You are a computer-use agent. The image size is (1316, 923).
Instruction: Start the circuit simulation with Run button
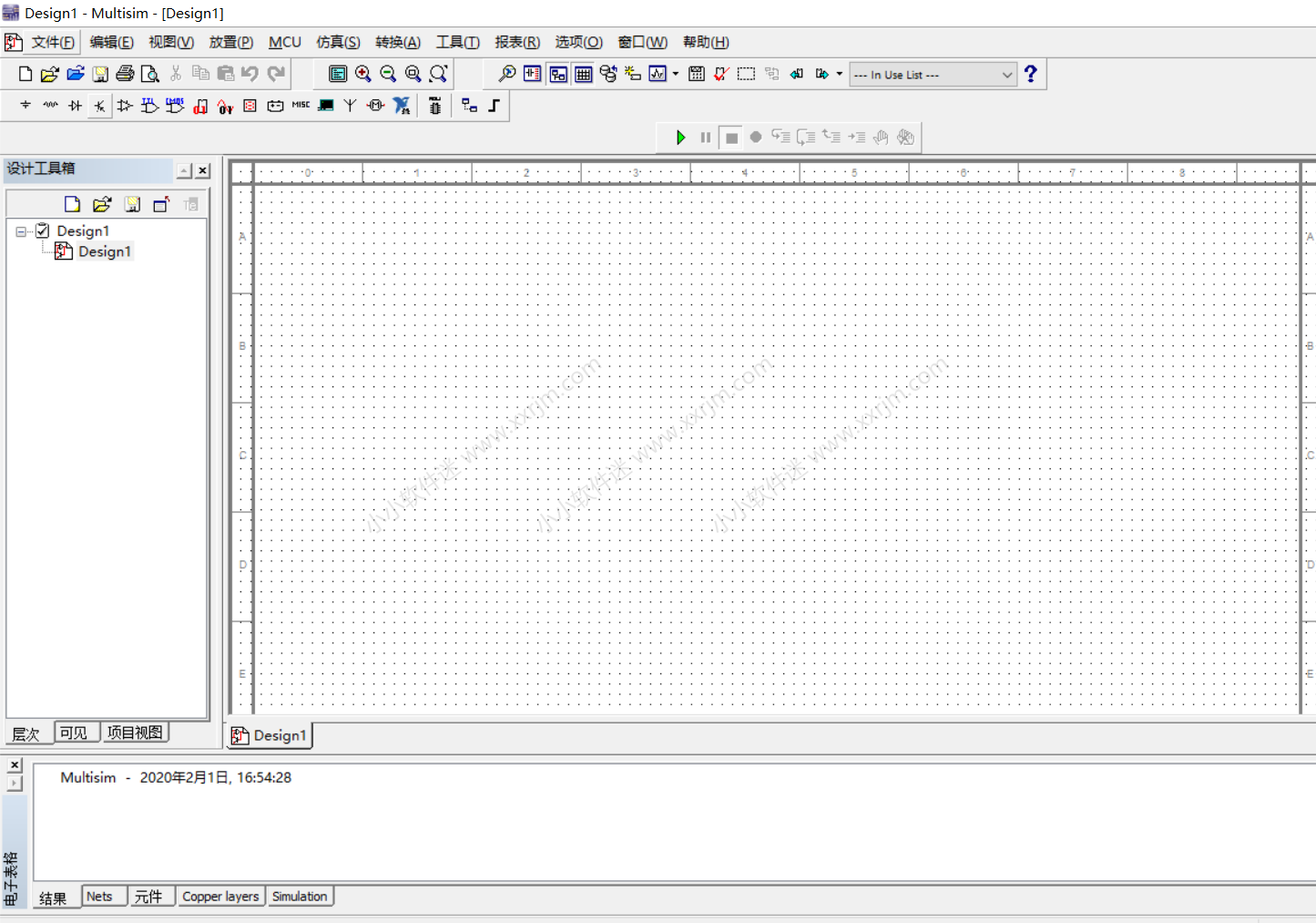coord(680,138)
